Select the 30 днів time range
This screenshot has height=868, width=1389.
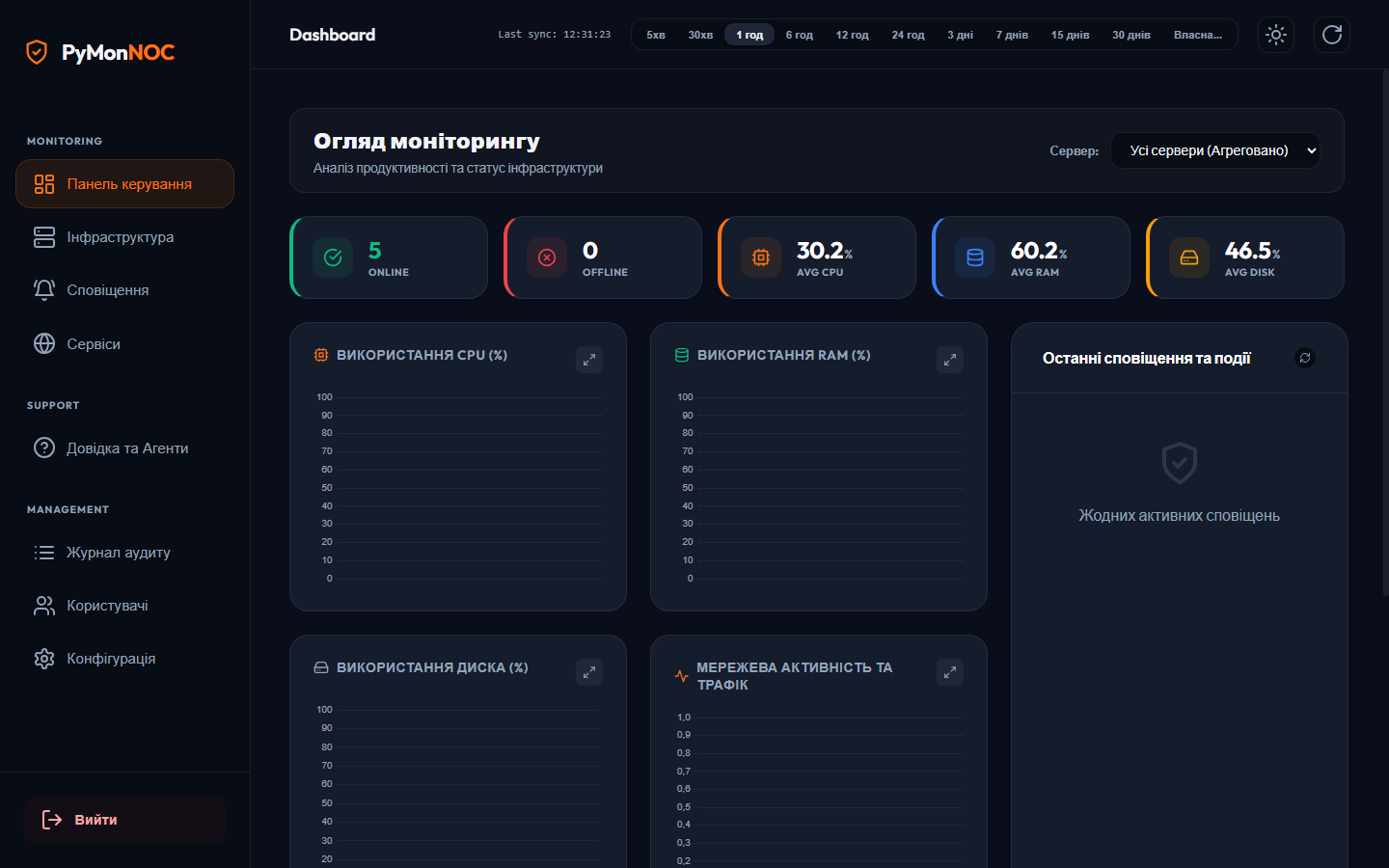pyautogui.click(x=1131, y=35)
